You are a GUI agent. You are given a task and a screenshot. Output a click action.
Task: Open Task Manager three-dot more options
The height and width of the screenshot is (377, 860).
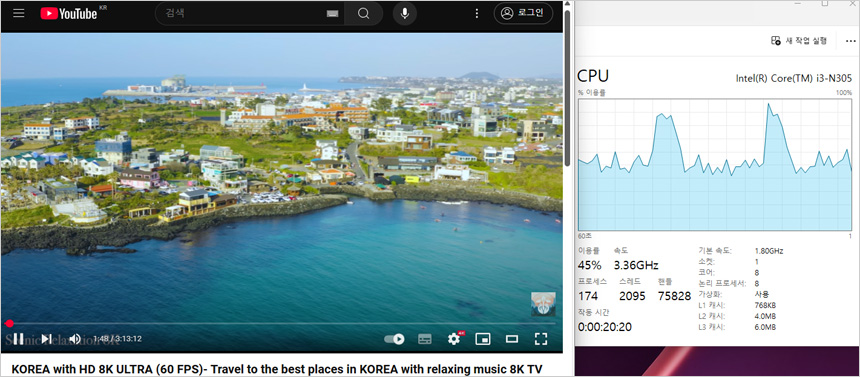click(851, 41)
